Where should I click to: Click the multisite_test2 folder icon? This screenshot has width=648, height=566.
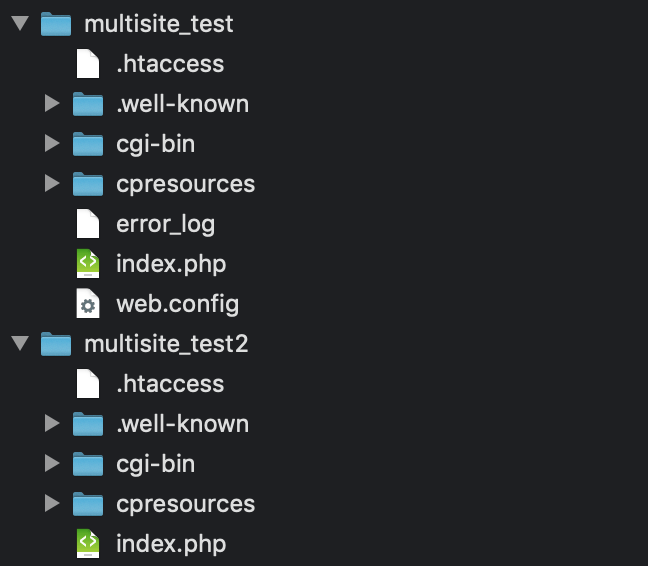pos(56,344)
